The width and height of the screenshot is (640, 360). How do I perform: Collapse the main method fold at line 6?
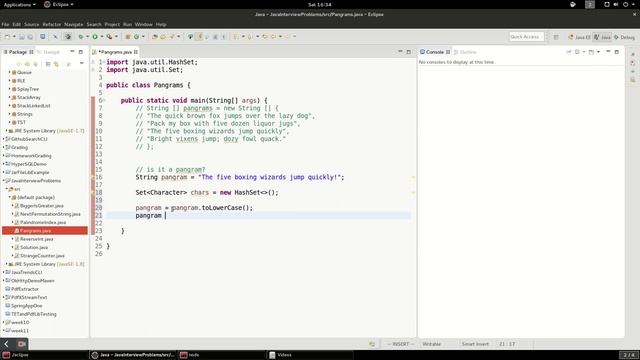tap(104, 100)
